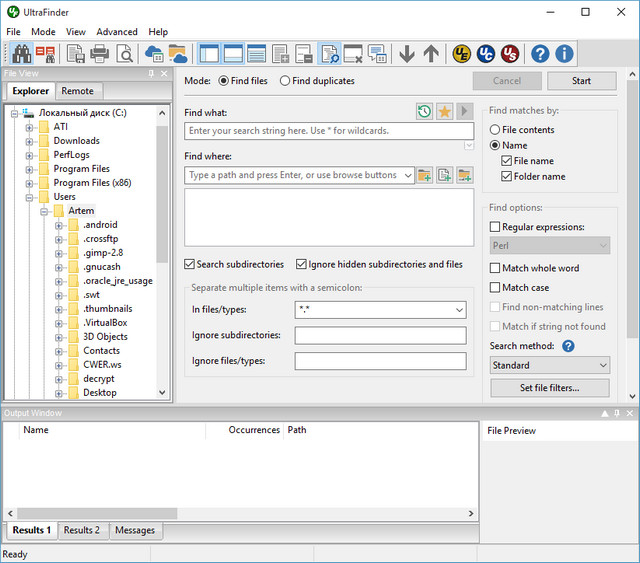
Task: Enable the Match case checkbox
Action: [496, 288]
